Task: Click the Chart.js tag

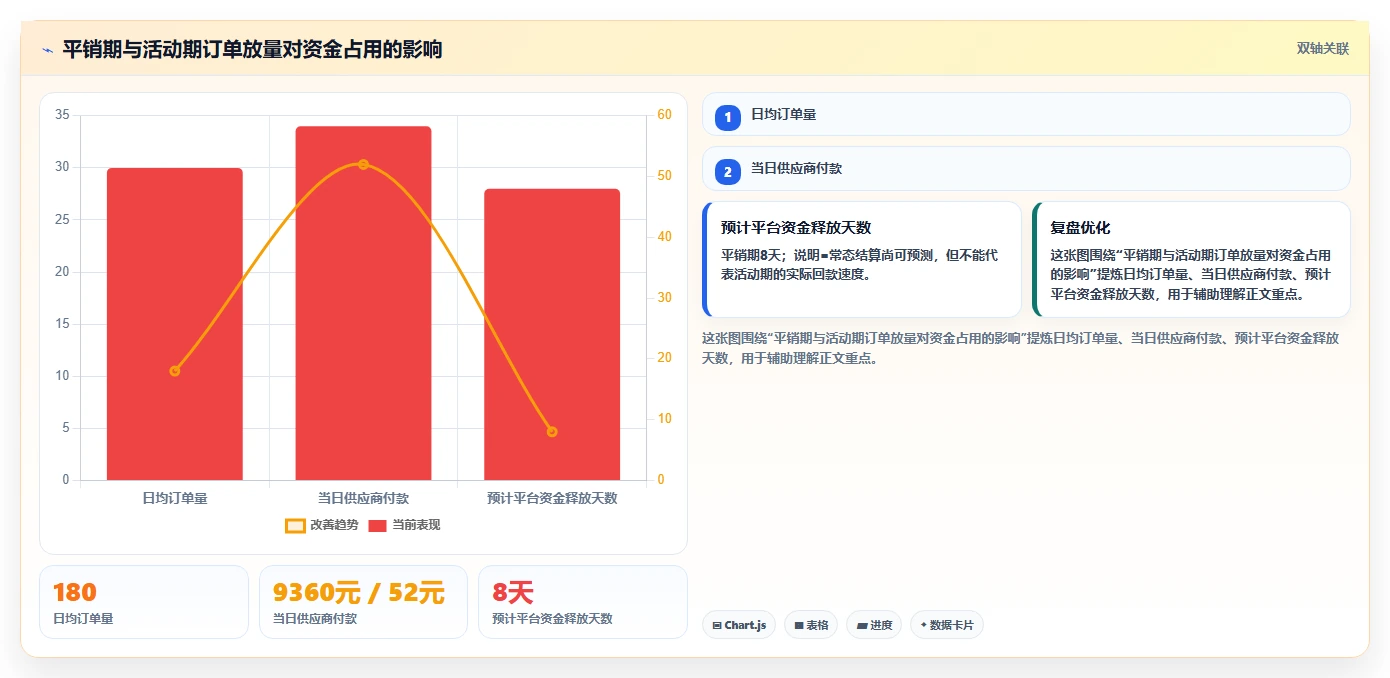Action: [x=739, y=625]
